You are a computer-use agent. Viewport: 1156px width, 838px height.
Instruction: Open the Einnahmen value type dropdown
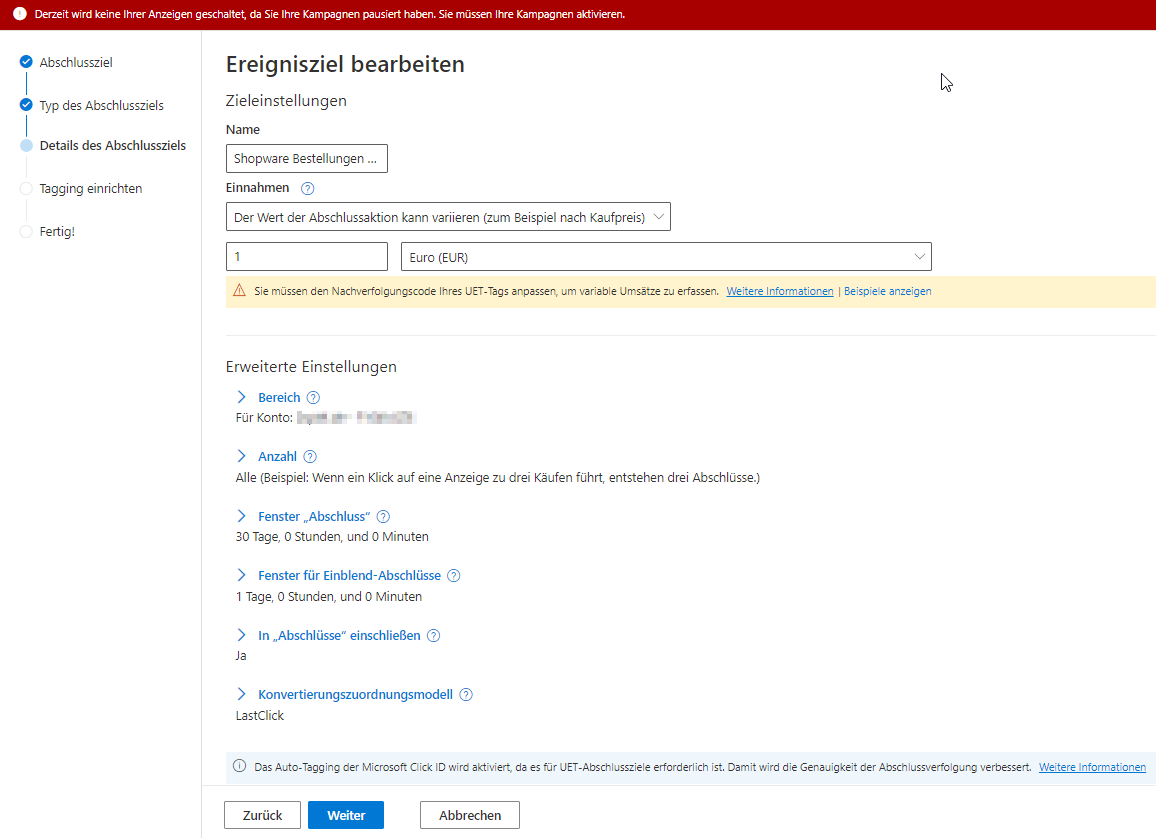point(448,217)
